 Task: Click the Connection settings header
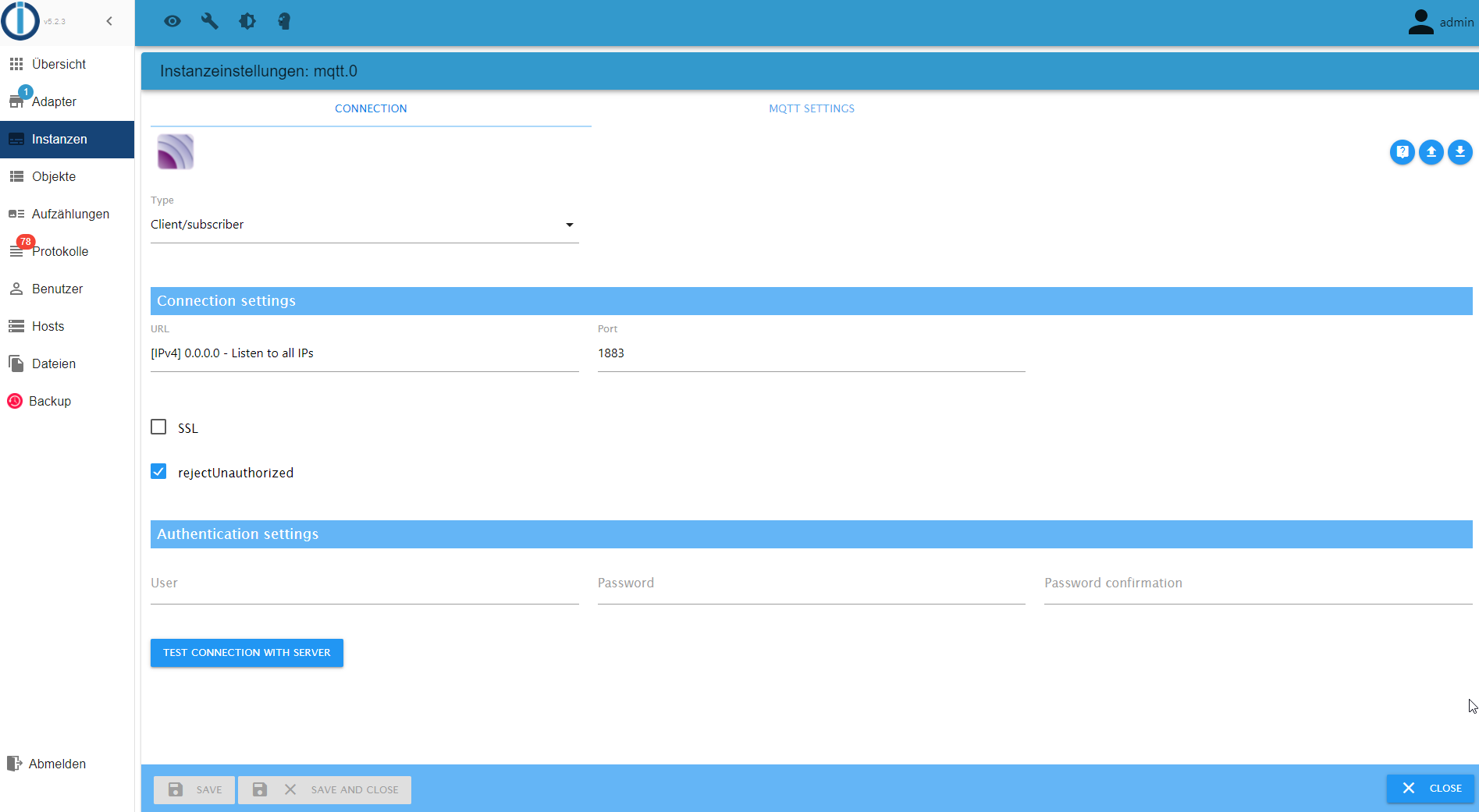coord(812,301)
